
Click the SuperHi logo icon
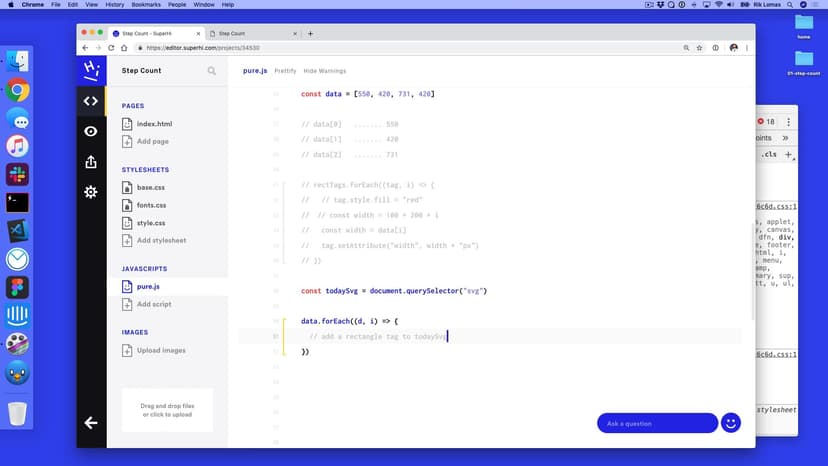(91, 70)
